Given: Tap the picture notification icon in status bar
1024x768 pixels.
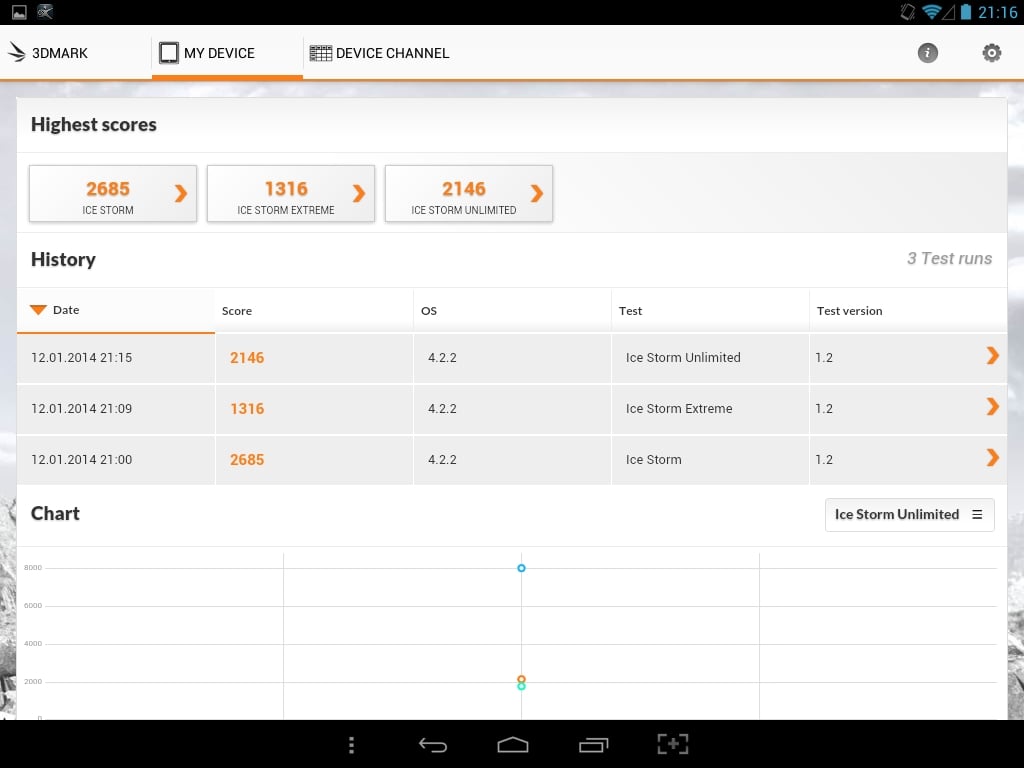Looking at the screenshot, I should point(19,12).
